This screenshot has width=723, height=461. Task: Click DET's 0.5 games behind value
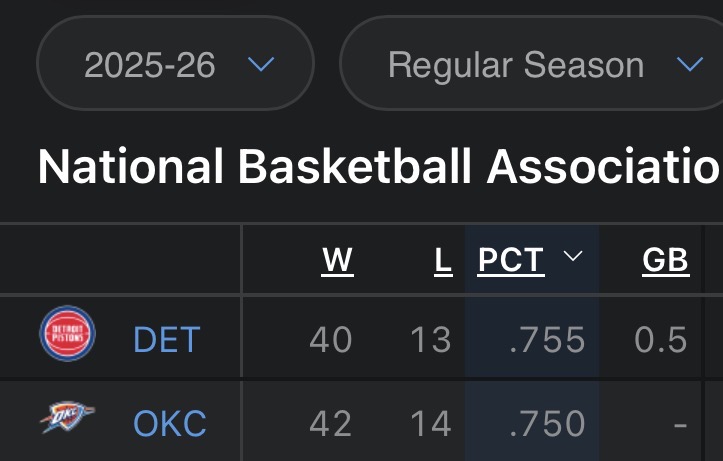pos(661,340)
